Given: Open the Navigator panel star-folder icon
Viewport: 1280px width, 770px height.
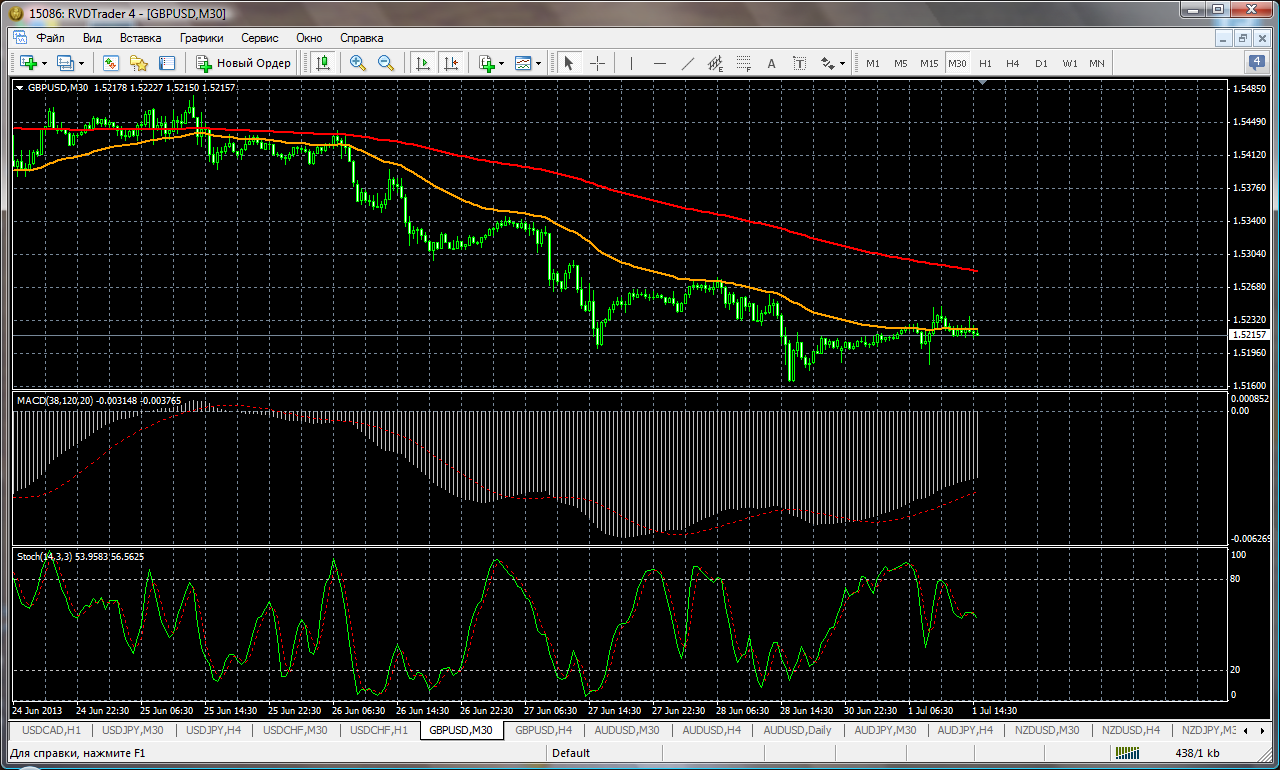Looking at the screenshot, I should point(139,63).
